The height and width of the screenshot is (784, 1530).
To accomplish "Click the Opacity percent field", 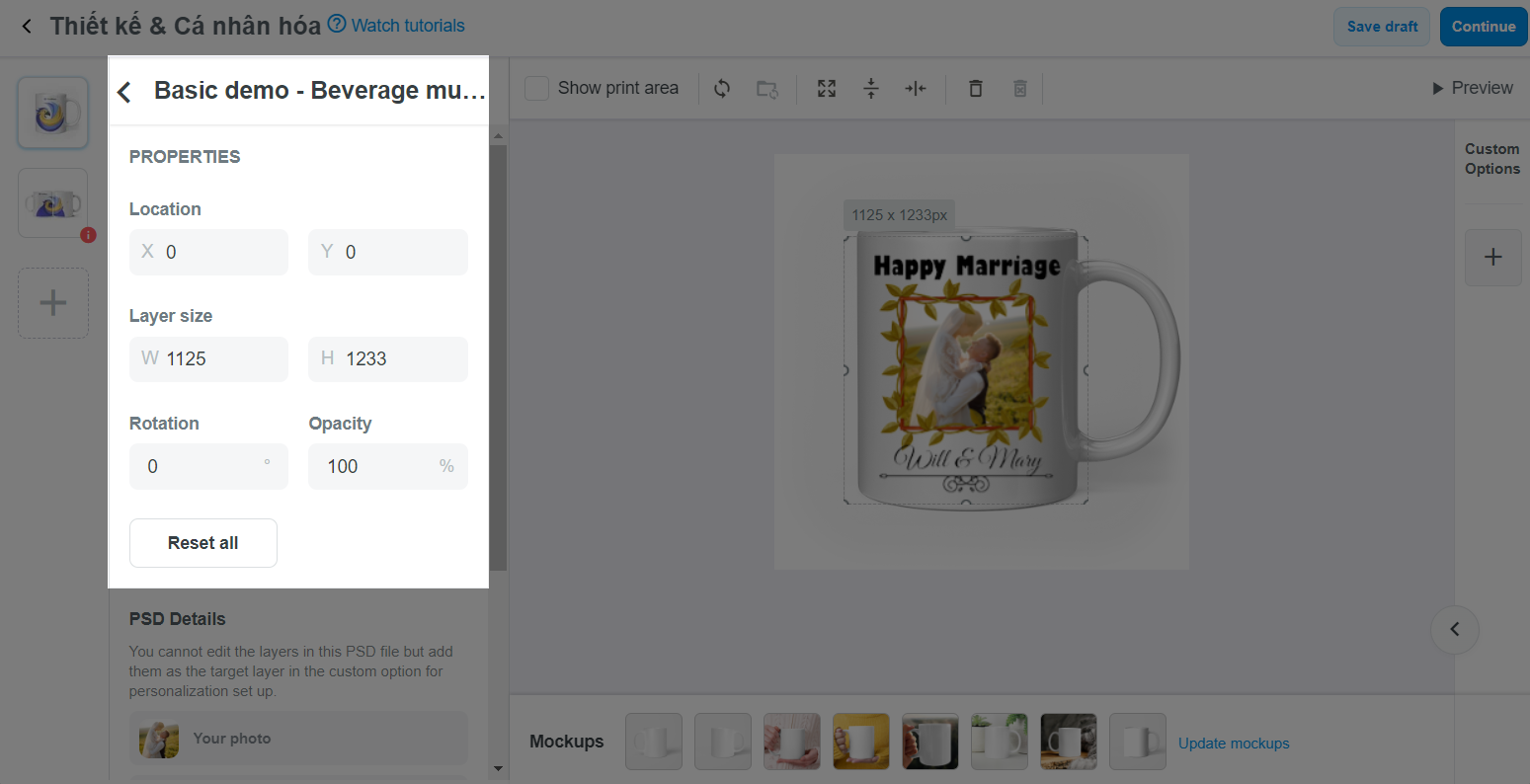I will pyautogui.click(x=388, y=466).
